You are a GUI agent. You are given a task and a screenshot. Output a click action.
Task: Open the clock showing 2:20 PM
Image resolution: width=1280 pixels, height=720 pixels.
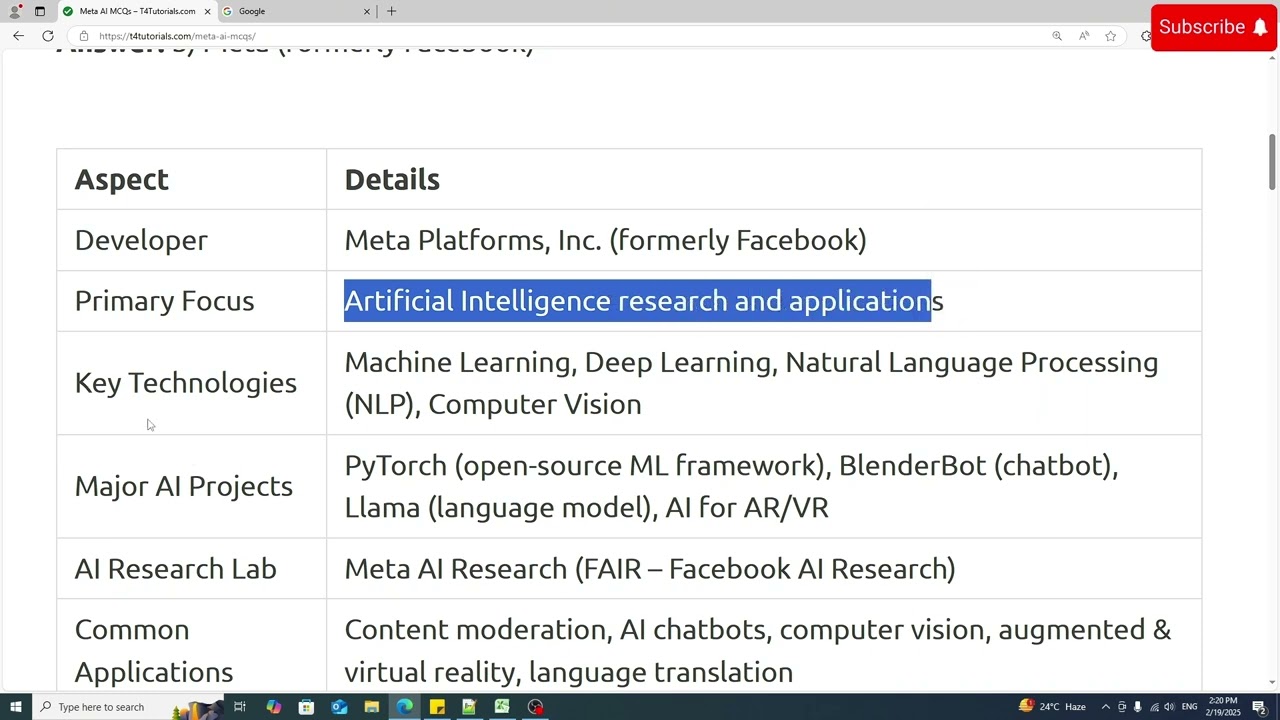pos(1225,707)
